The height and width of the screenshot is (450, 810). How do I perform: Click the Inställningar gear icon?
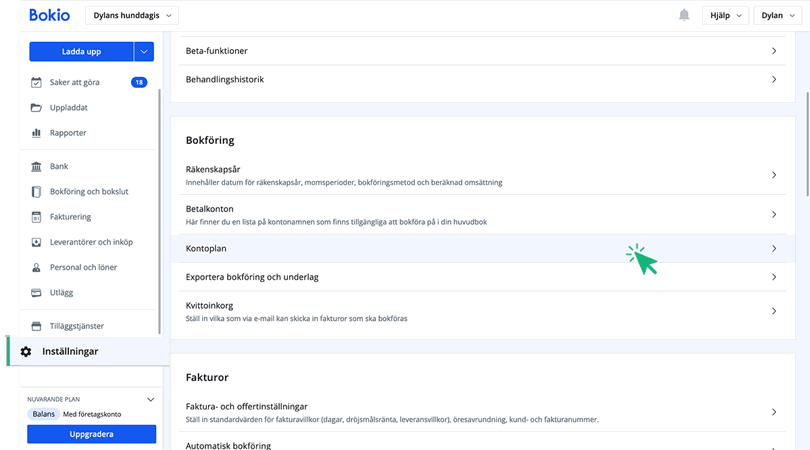26,351
